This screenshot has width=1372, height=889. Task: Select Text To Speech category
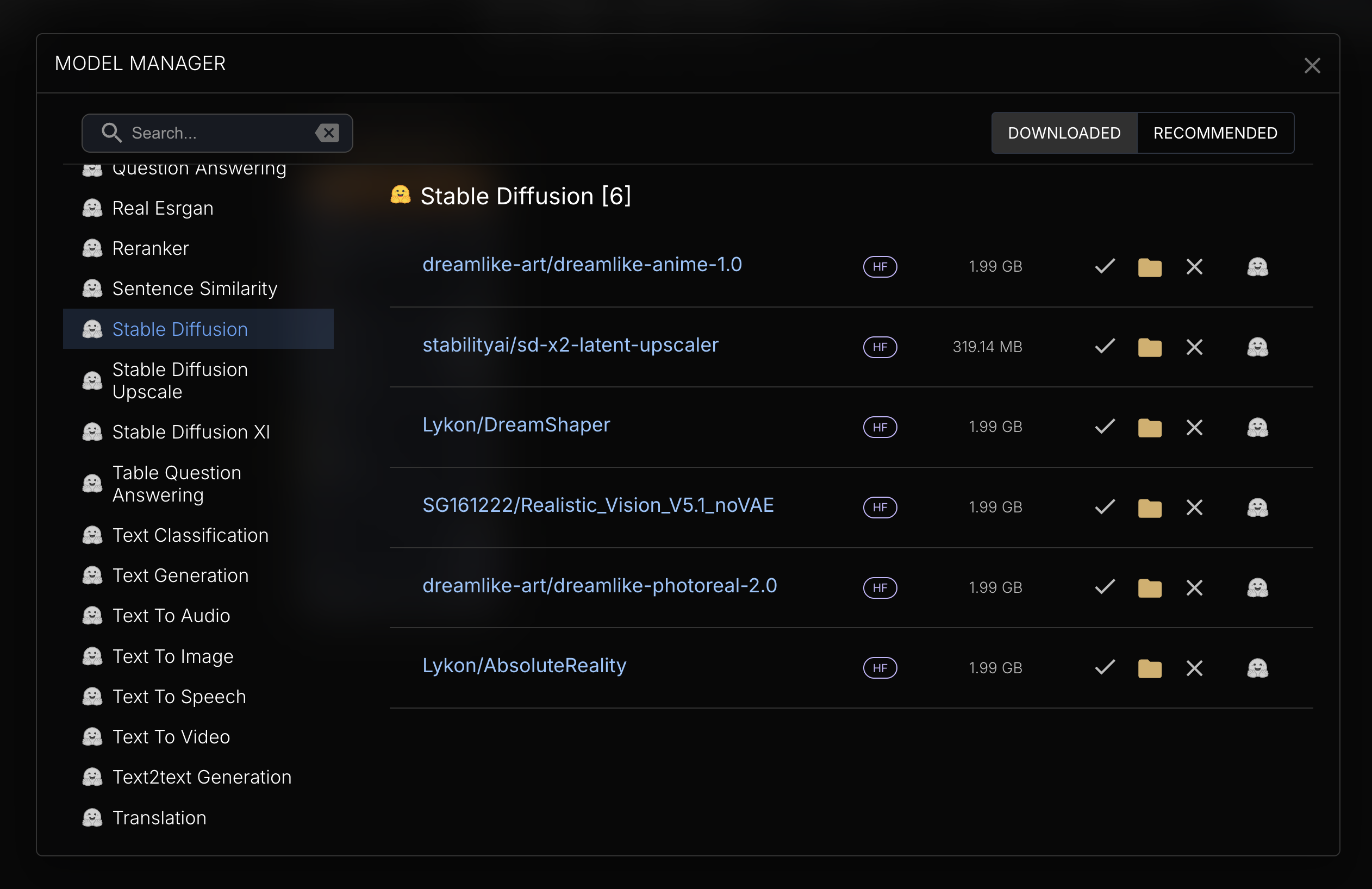click(x=198, y=697)
